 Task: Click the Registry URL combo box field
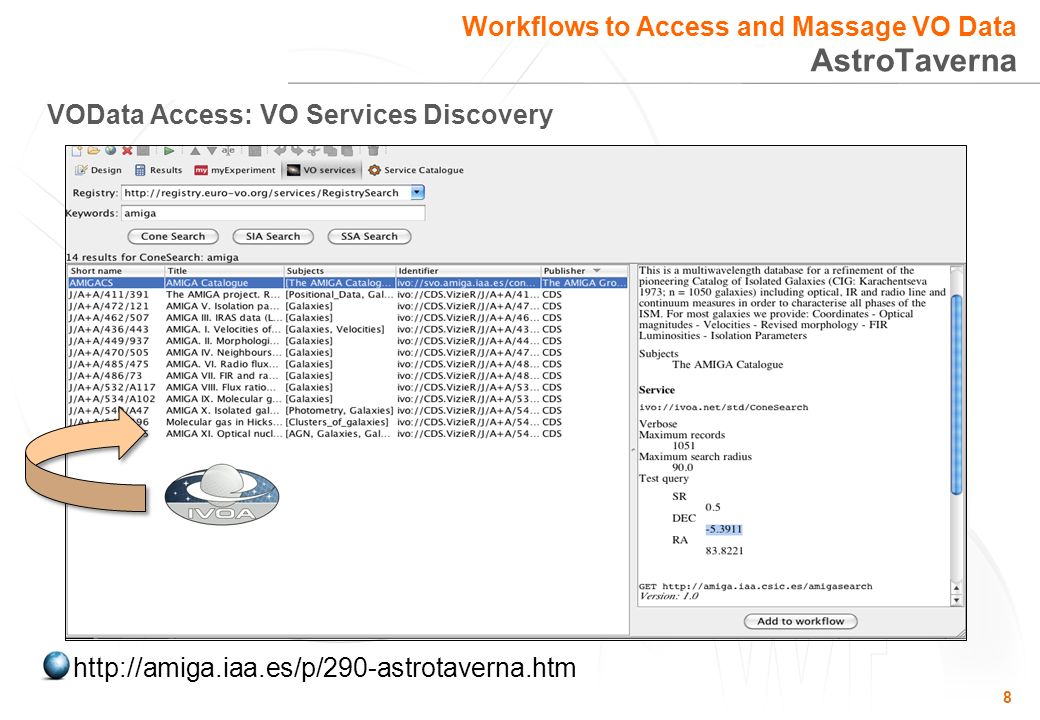[x=273, y=193]
